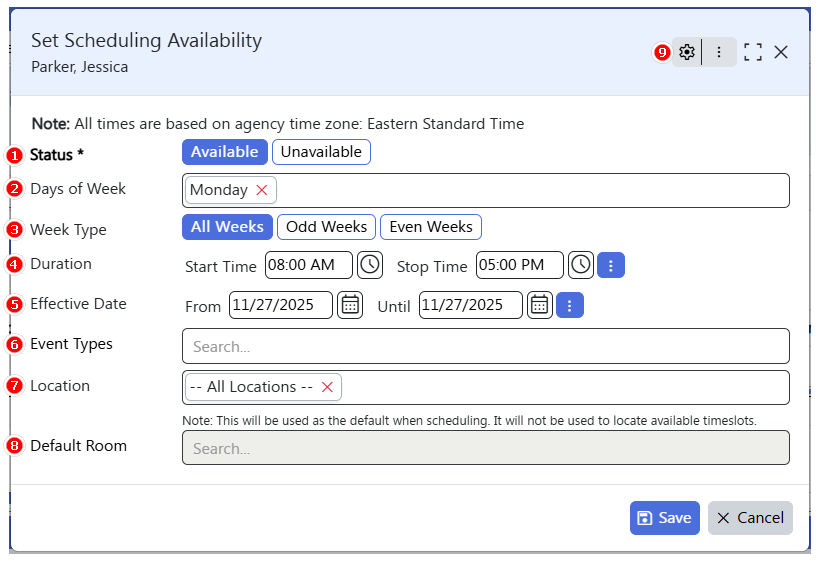
Task: Save the scheduling availability
Action: coord(664,518)
